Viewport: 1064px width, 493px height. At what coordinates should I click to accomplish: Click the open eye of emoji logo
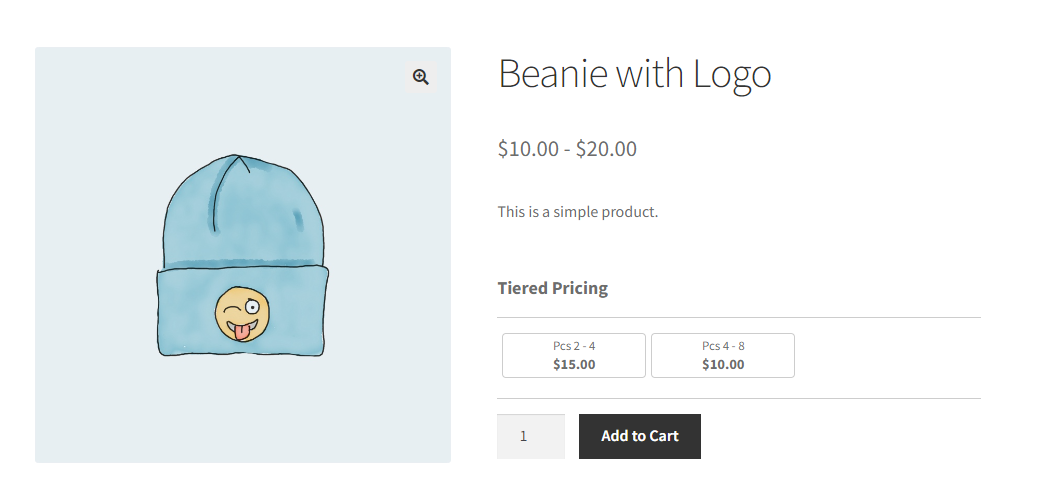pos(252,308)
